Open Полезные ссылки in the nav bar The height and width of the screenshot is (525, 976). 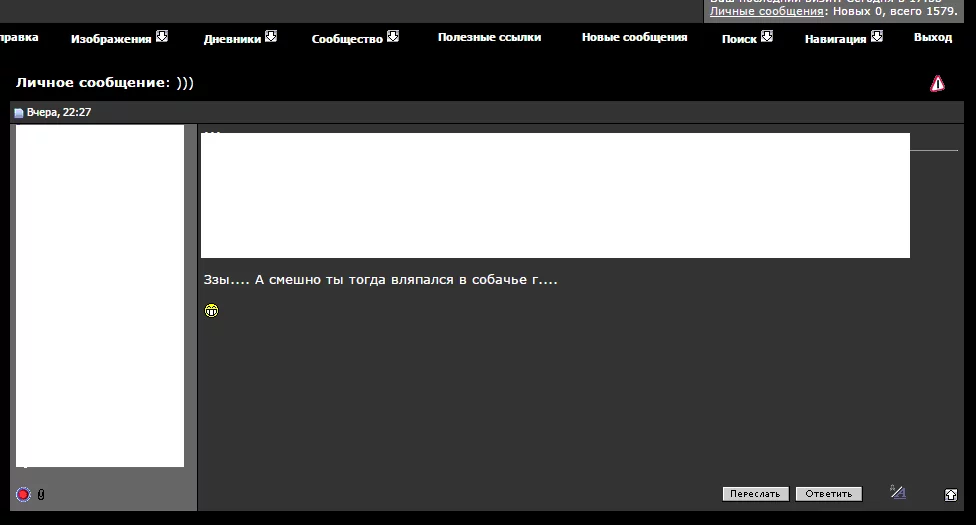489,37
